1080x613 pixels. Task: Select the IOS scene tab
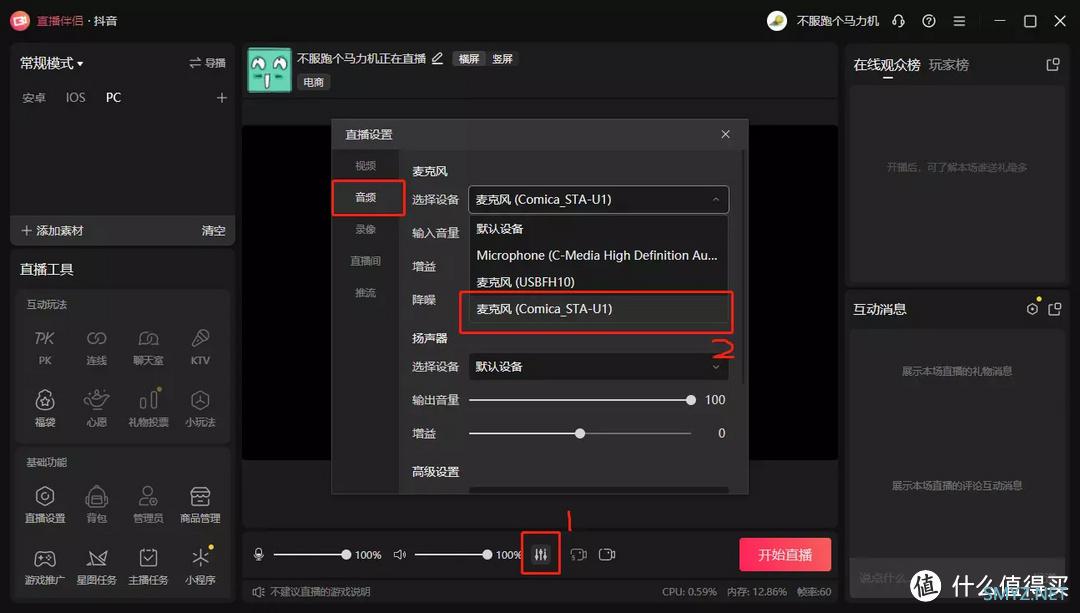pyautogui.click(x=76, y=98)
